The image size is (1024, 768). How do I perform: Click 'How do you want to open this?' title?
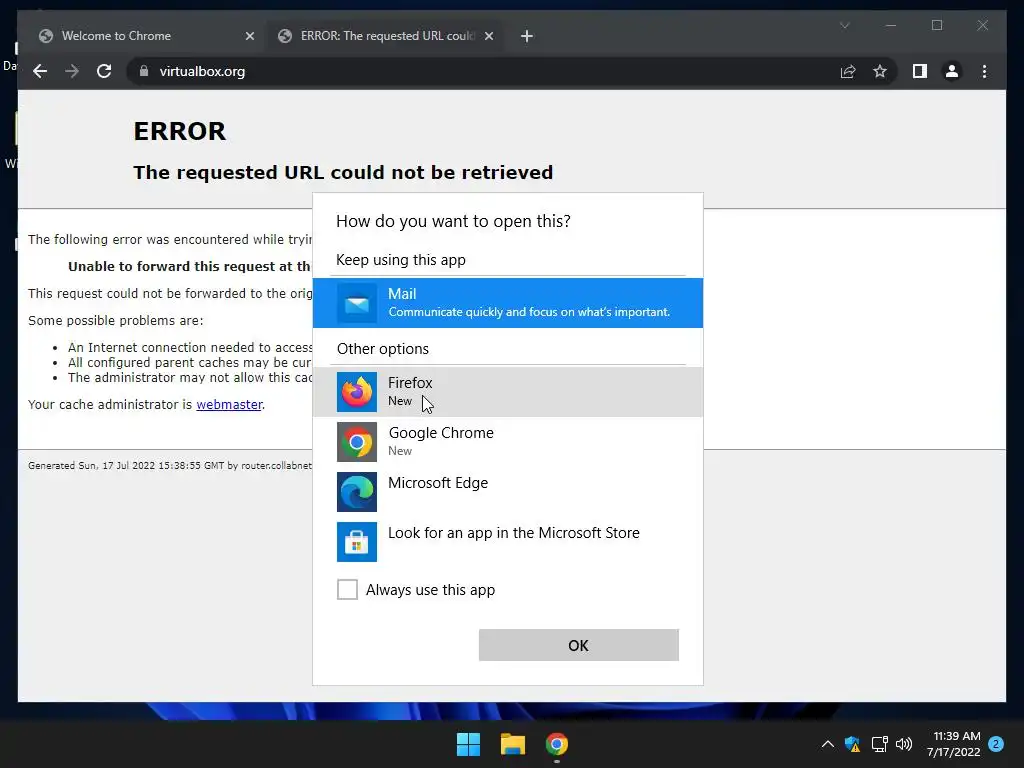[453, 221]
